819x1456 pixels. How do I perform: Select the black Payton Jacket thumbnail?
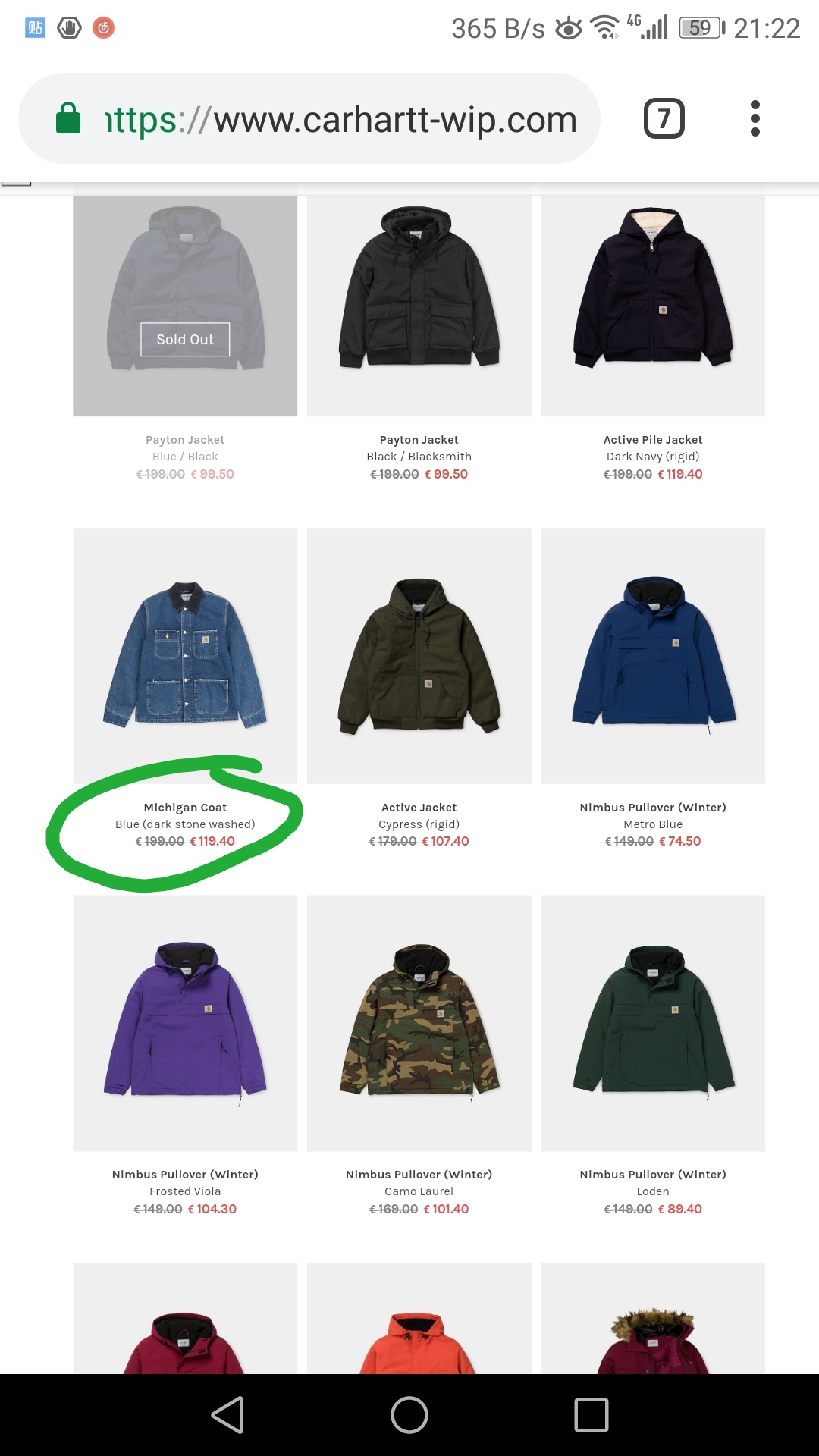click(x=419, y=306)
